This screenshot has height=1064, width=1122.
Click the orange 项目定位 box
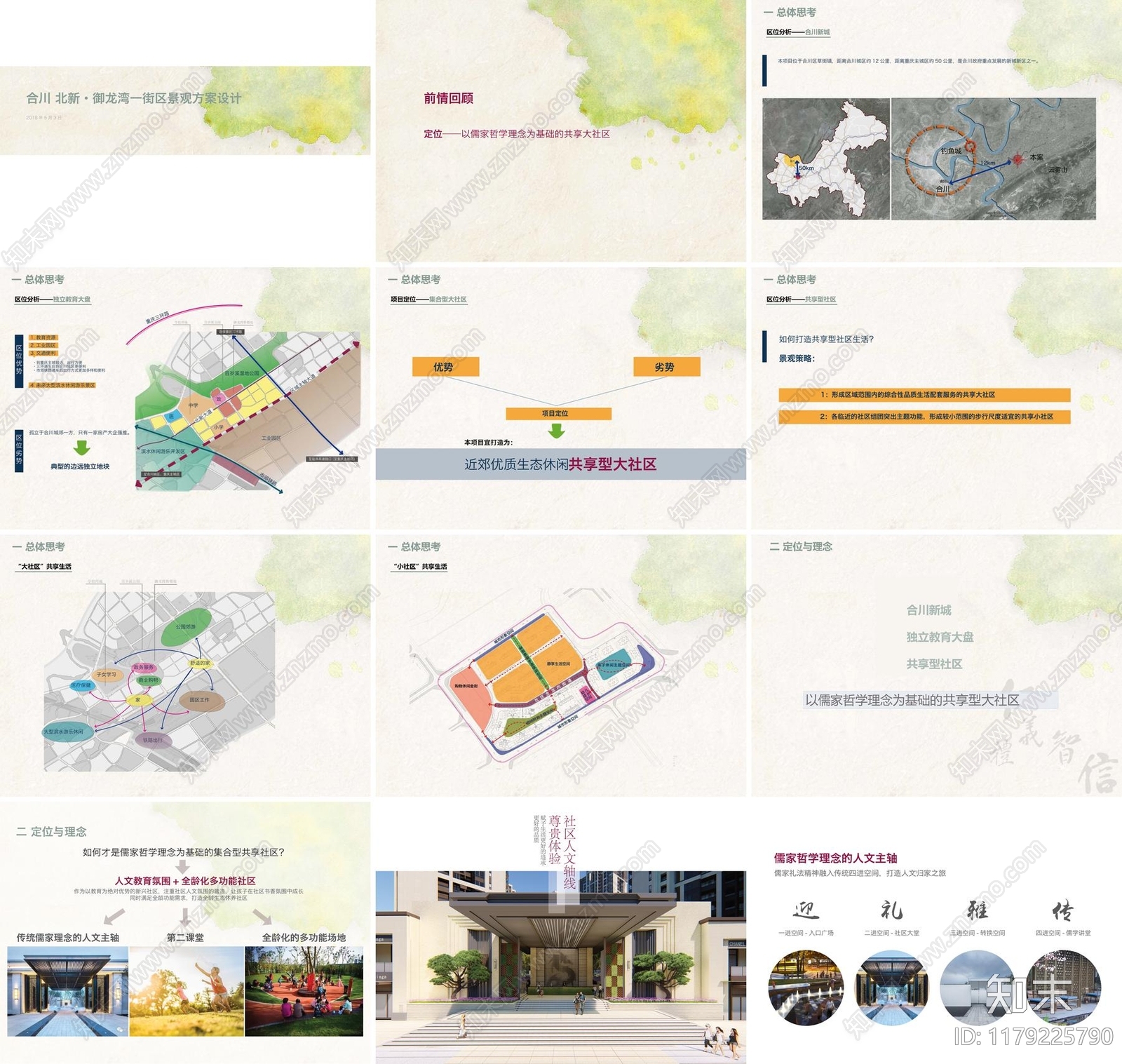[x=558, y=414]
